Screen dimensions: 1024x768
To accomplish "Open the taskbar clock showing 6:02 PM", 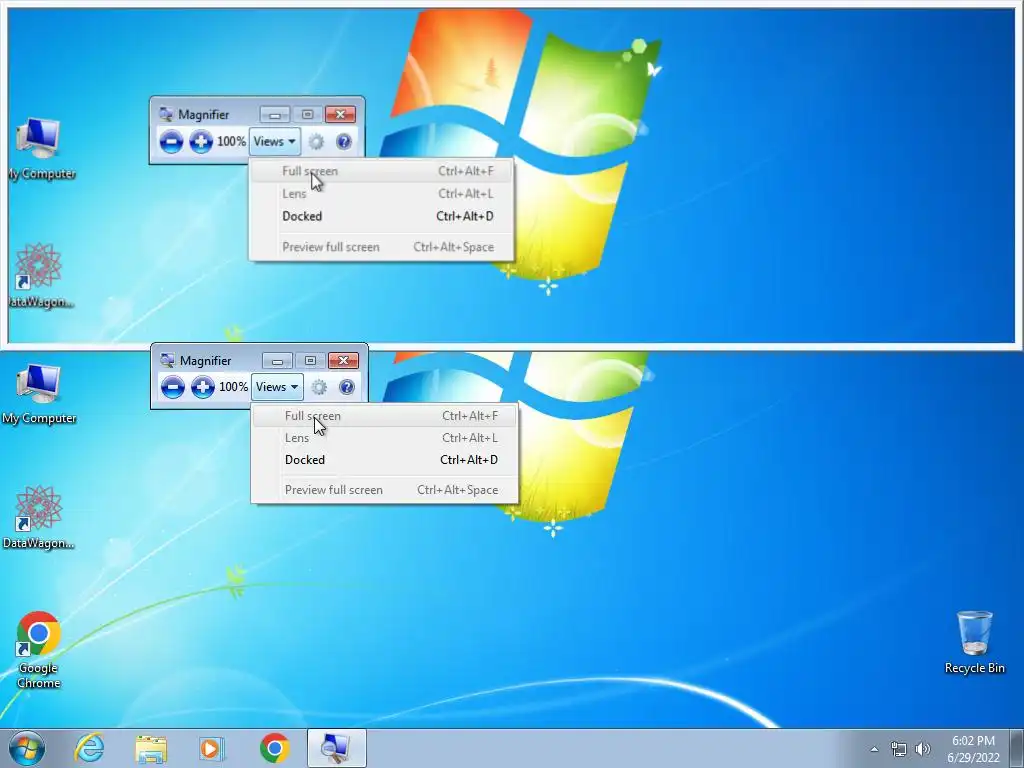I will click(973, 749).
